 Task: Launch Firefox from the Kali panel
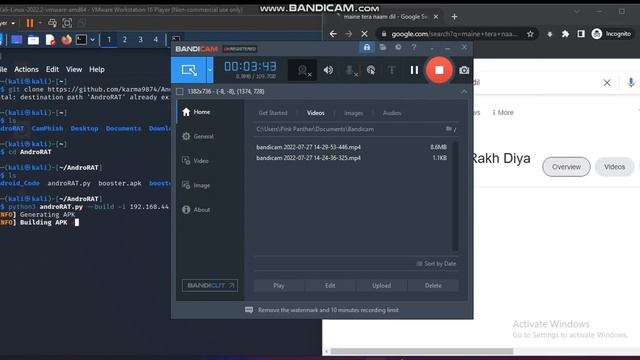67,40
